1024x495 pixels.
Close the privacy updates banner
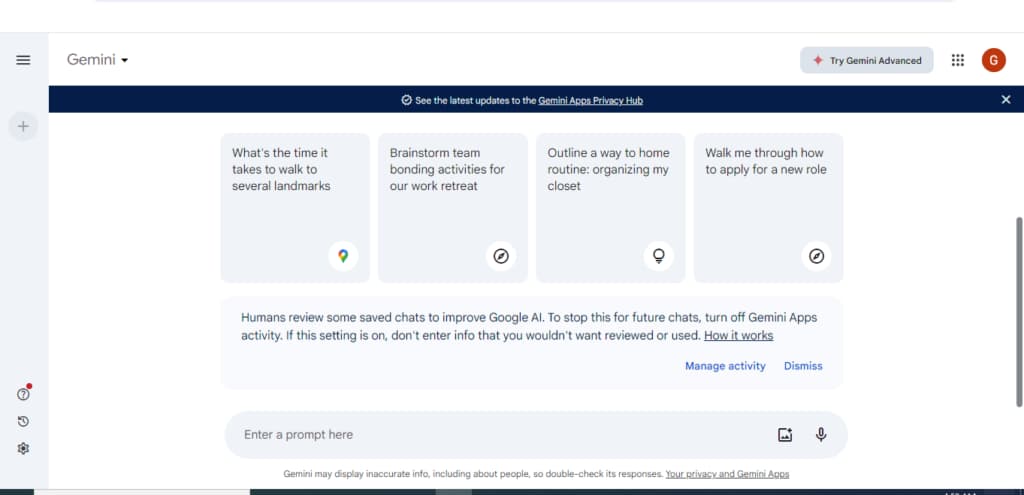point(1006,99)
